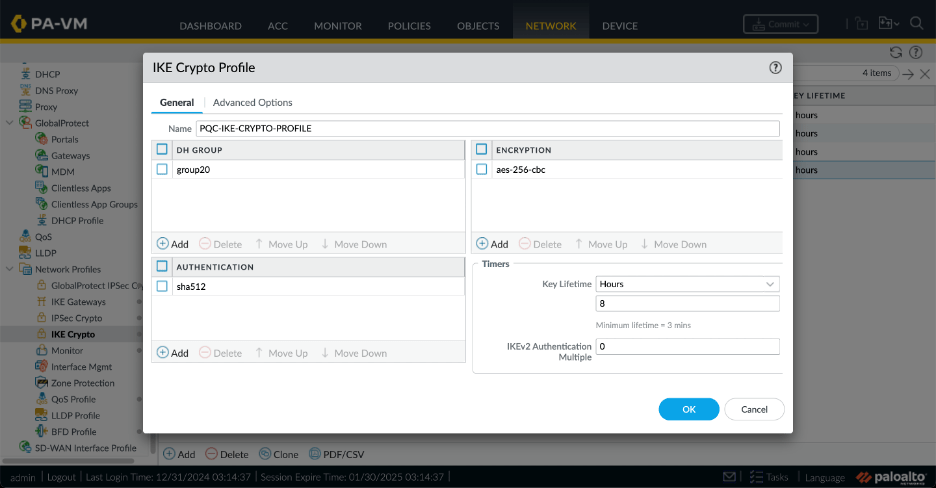Open the Commit dropdown menu
The image size is (936, 488).
(780, 24)
